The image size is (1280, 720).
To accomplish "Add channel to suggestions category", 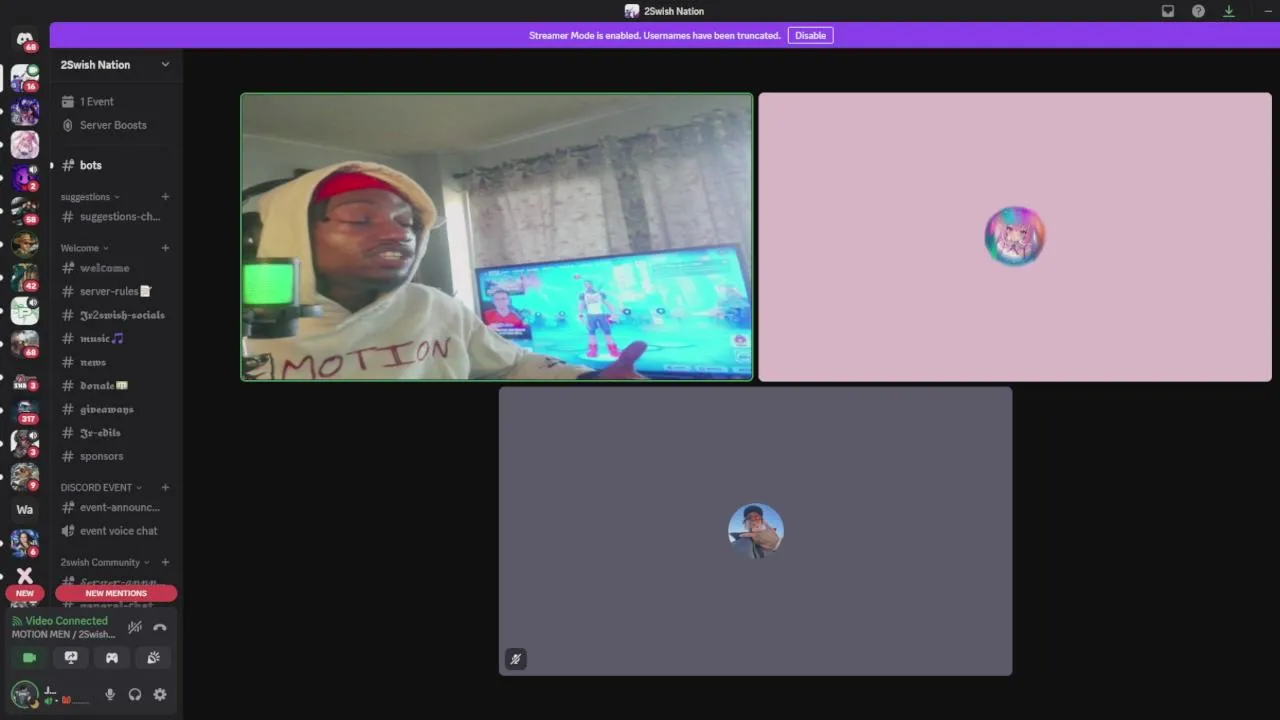I will pos(165,197).
